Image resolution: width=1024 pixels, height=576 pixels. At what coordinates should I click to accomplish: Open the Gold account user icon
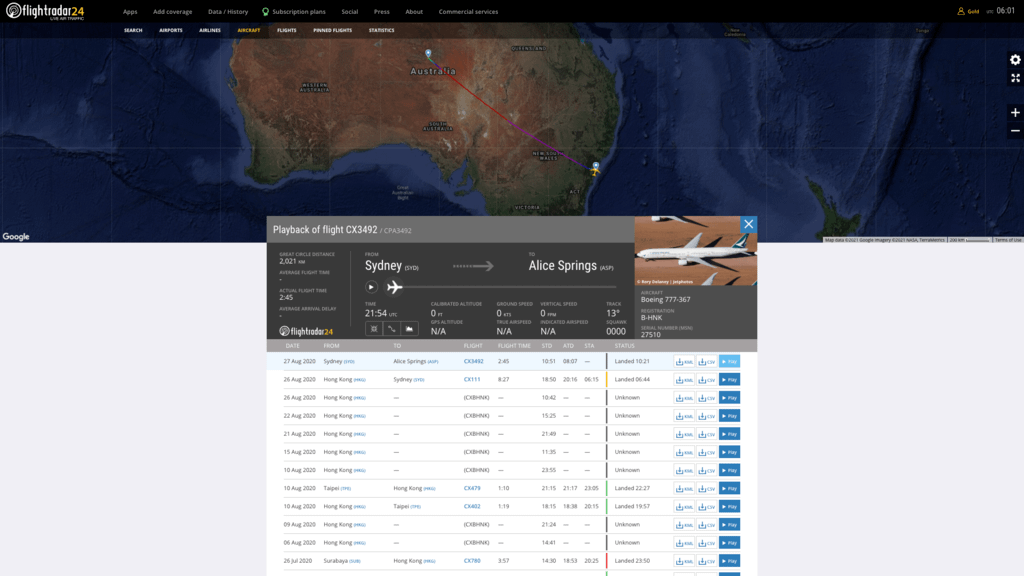click(x=961, y=11)
